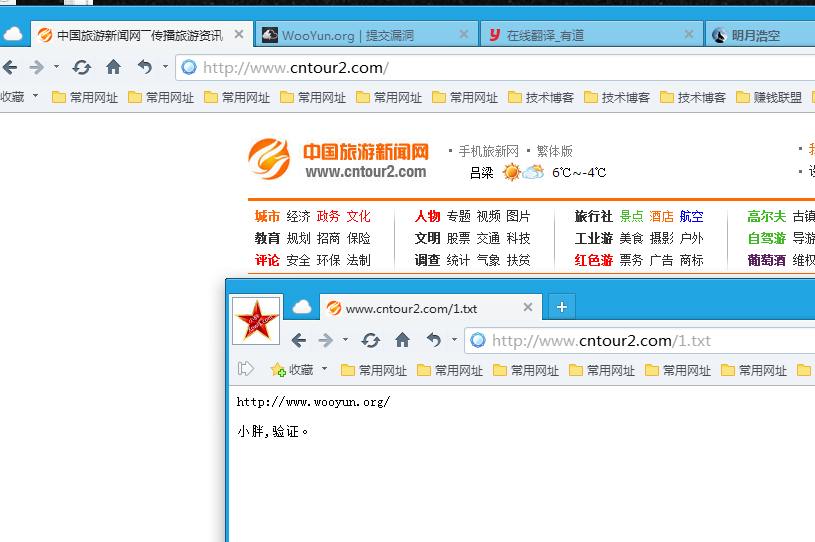Go home in front browser window
The width and height of the screenshot is (815, 542).
click(402, 340)
